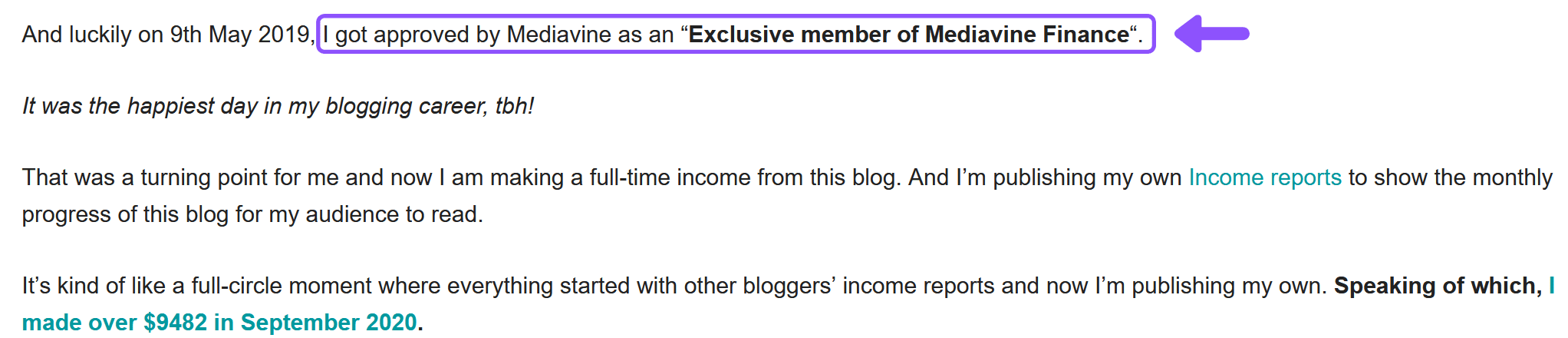Click the italic "happiest day in my blogging career" sentence
Image resolution: width=1568 pixels, height=338 pixels.
(x=276, y=106)
